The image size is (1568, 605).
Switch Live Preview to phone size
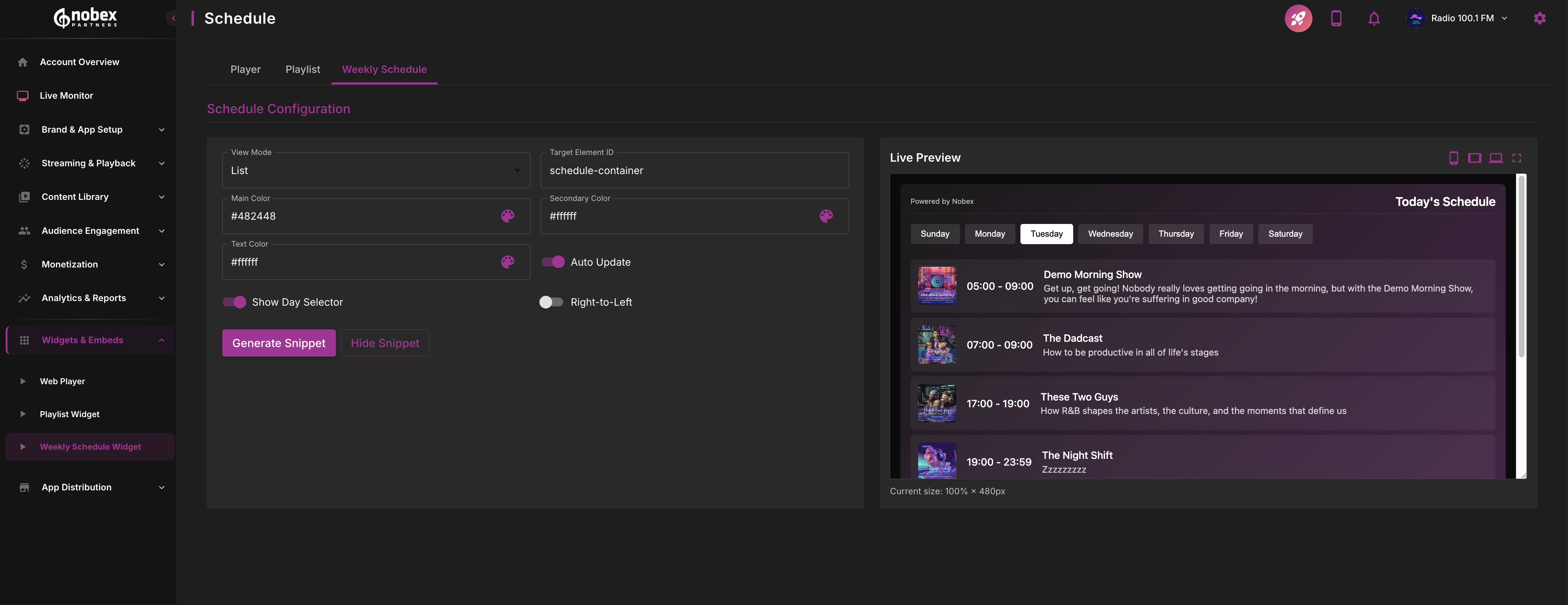click(1454, 158)
